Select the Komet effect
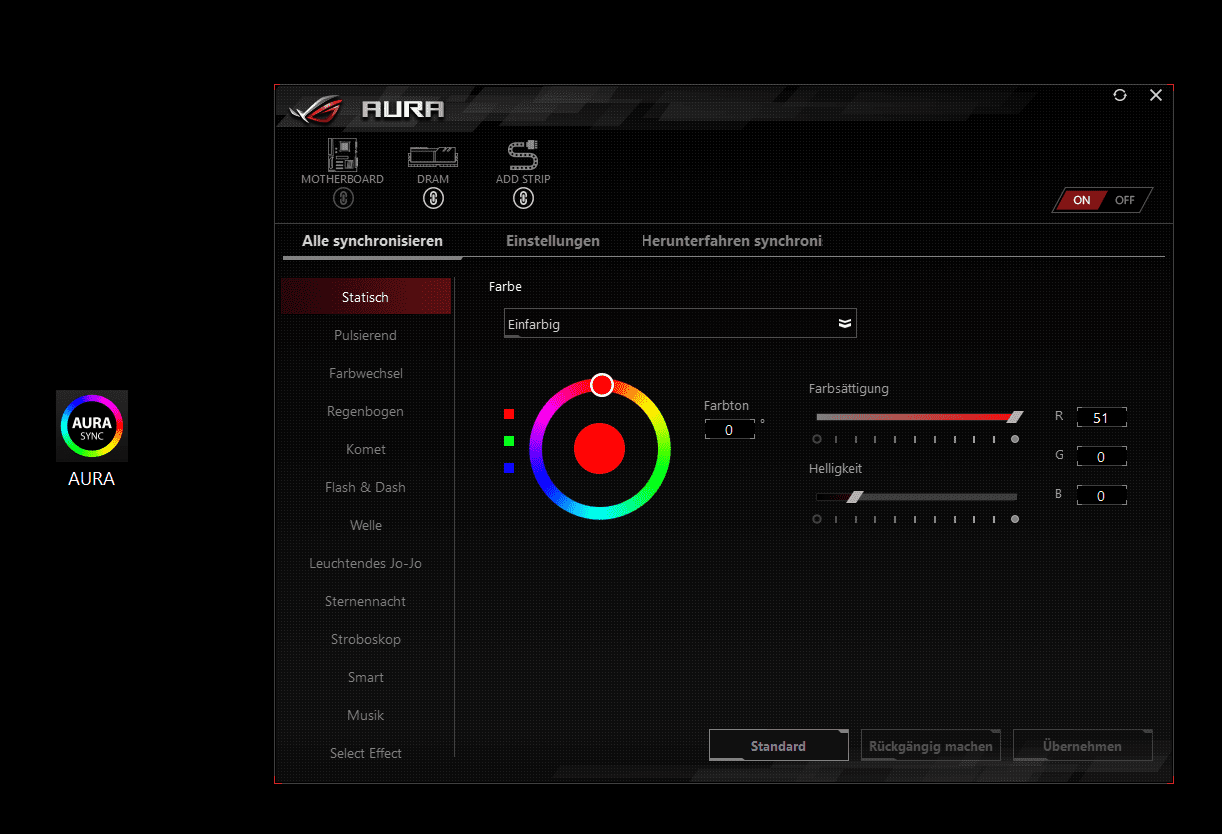 click(366, 449)
